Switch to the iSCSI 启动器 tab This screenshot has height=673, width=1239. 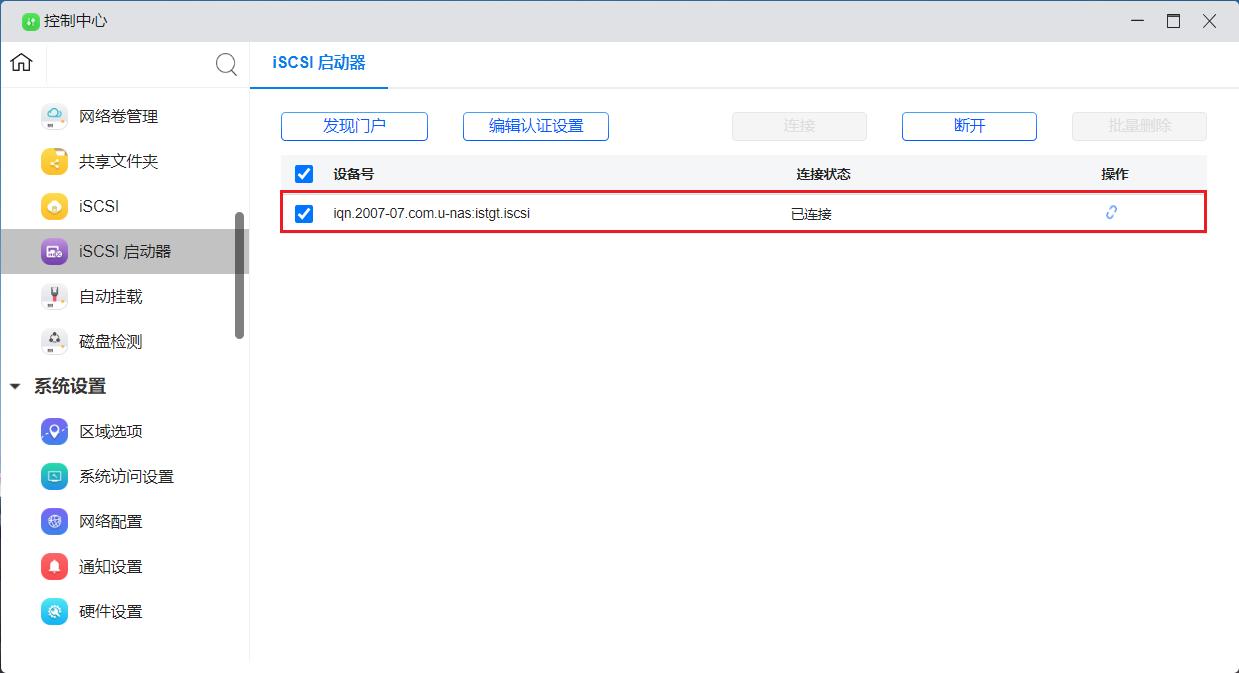(x=318, y=62)
